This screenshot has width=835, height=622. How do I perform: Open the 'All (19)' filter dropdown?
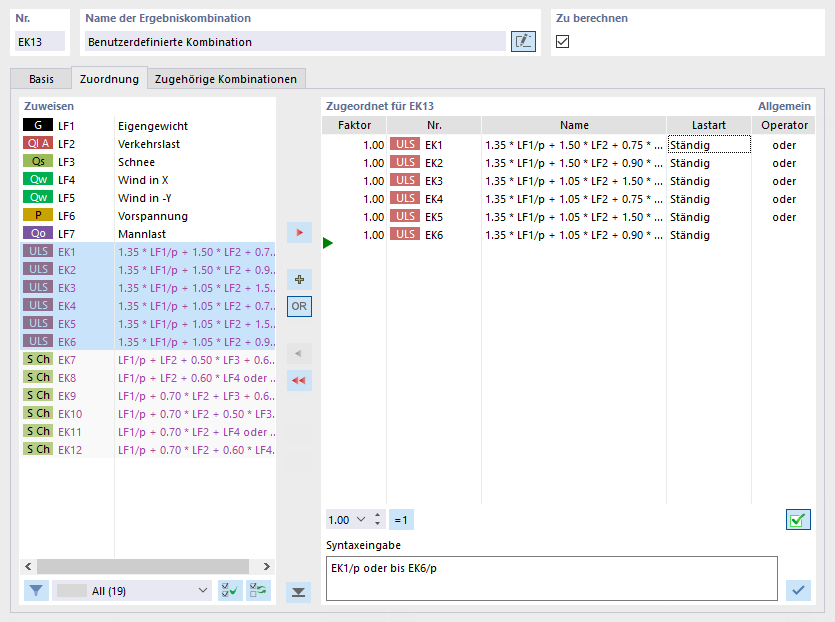(131, 591)
